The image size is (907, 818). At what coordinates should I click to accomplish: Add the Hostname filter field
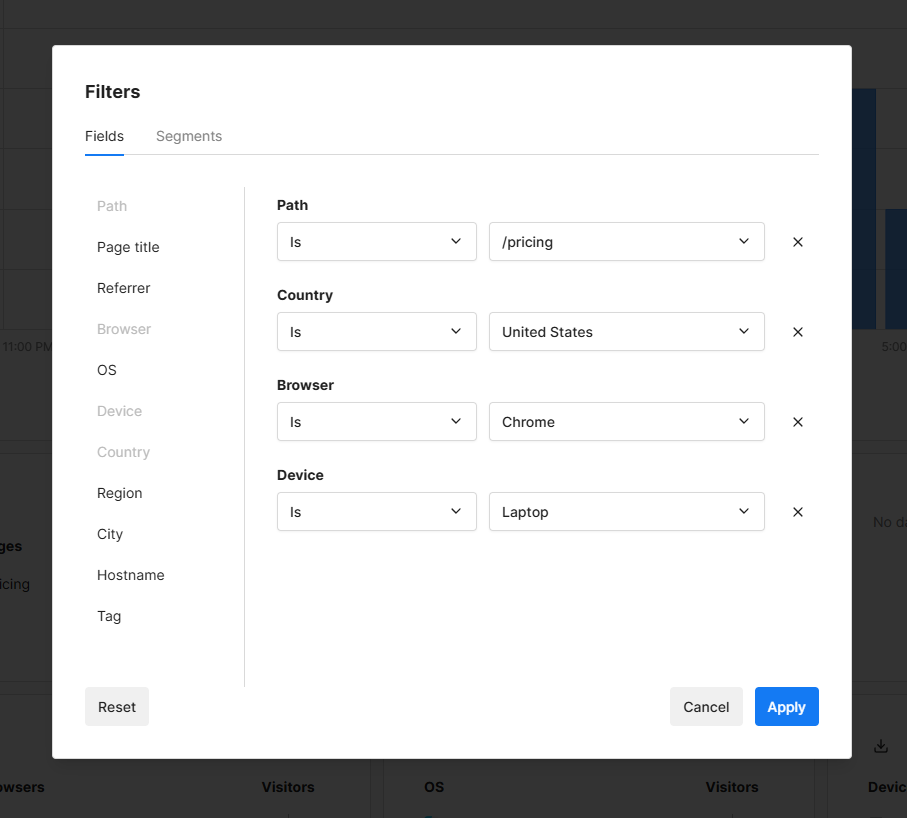pos(130,575)
